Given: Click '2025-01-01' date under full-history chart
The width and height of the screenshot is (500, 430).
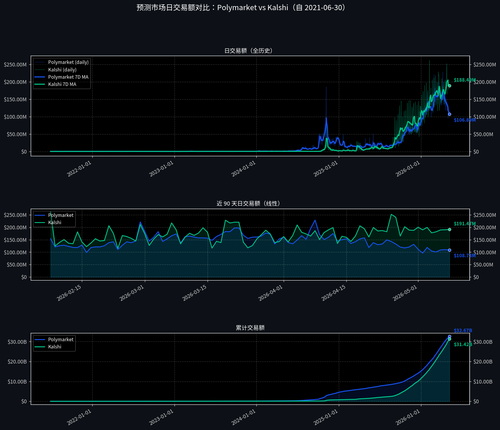Looking at the screenshot, I should point(326,169).
